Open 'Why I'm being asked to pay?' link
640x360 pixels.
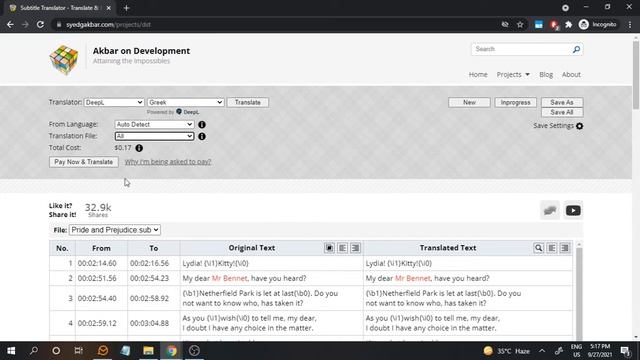pos(168,162)
